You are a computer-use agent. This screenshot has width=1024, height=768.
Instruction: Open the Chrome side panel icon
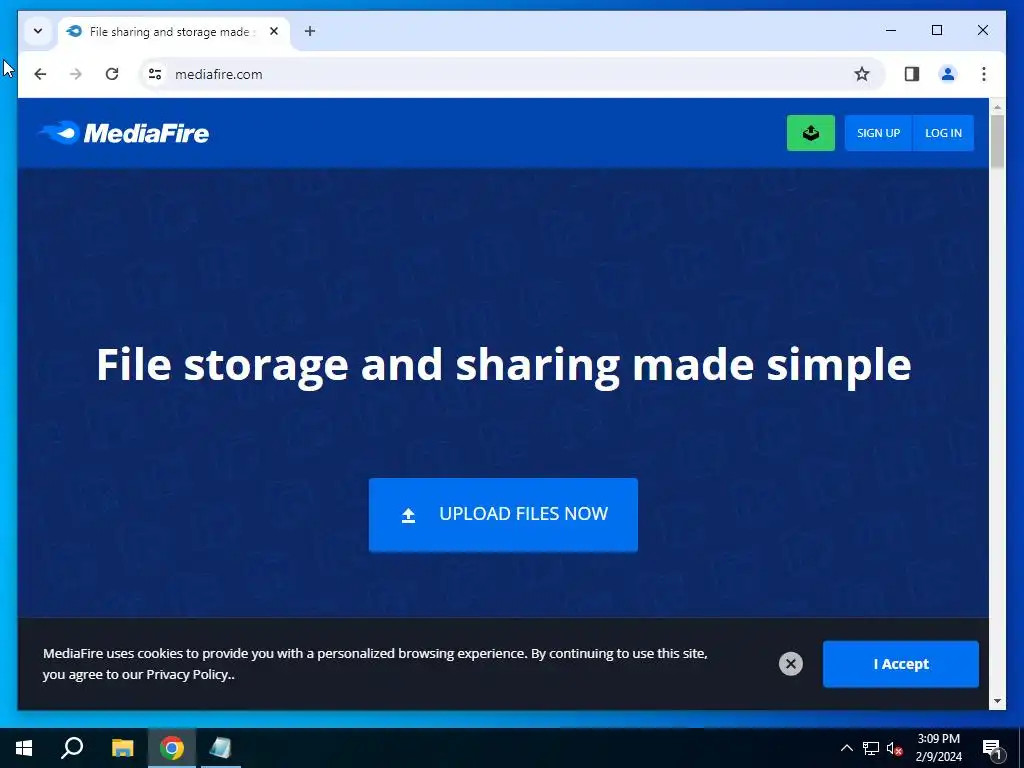[x=912, y=74]
